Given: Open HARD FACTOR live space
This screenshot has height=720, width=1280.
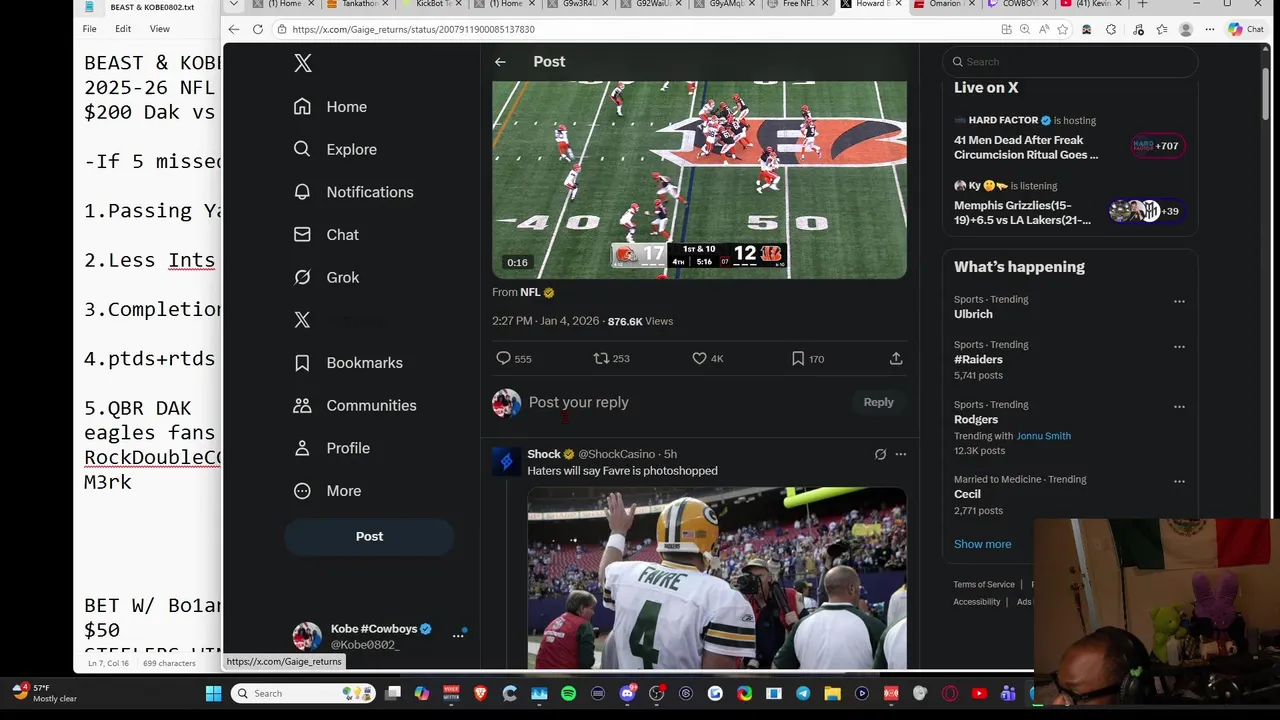Looking at the screenshot, I should 1072,137.
